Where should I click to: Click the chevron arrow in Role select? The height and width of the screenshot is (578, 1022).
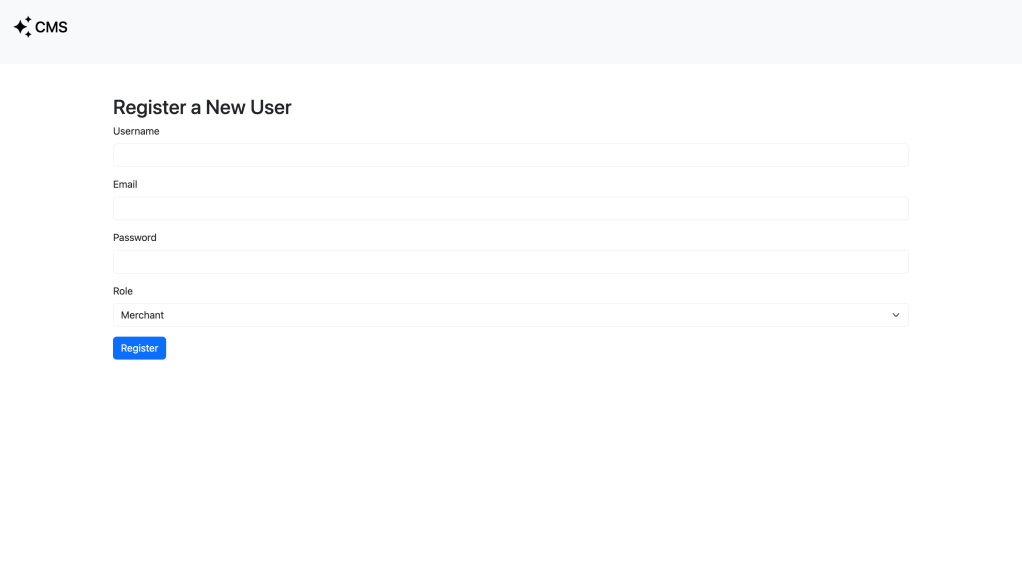(896, 315)
